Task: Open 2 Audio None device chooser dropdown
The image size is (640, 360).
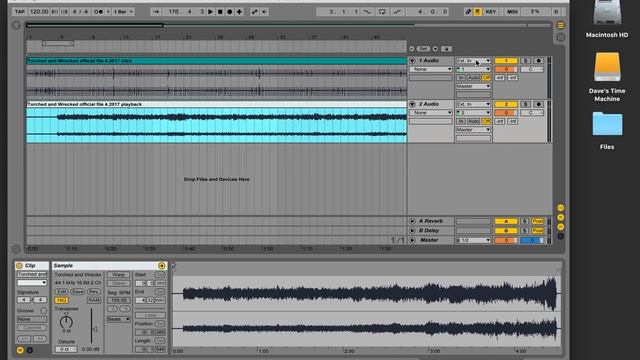Action: point(431,113)
